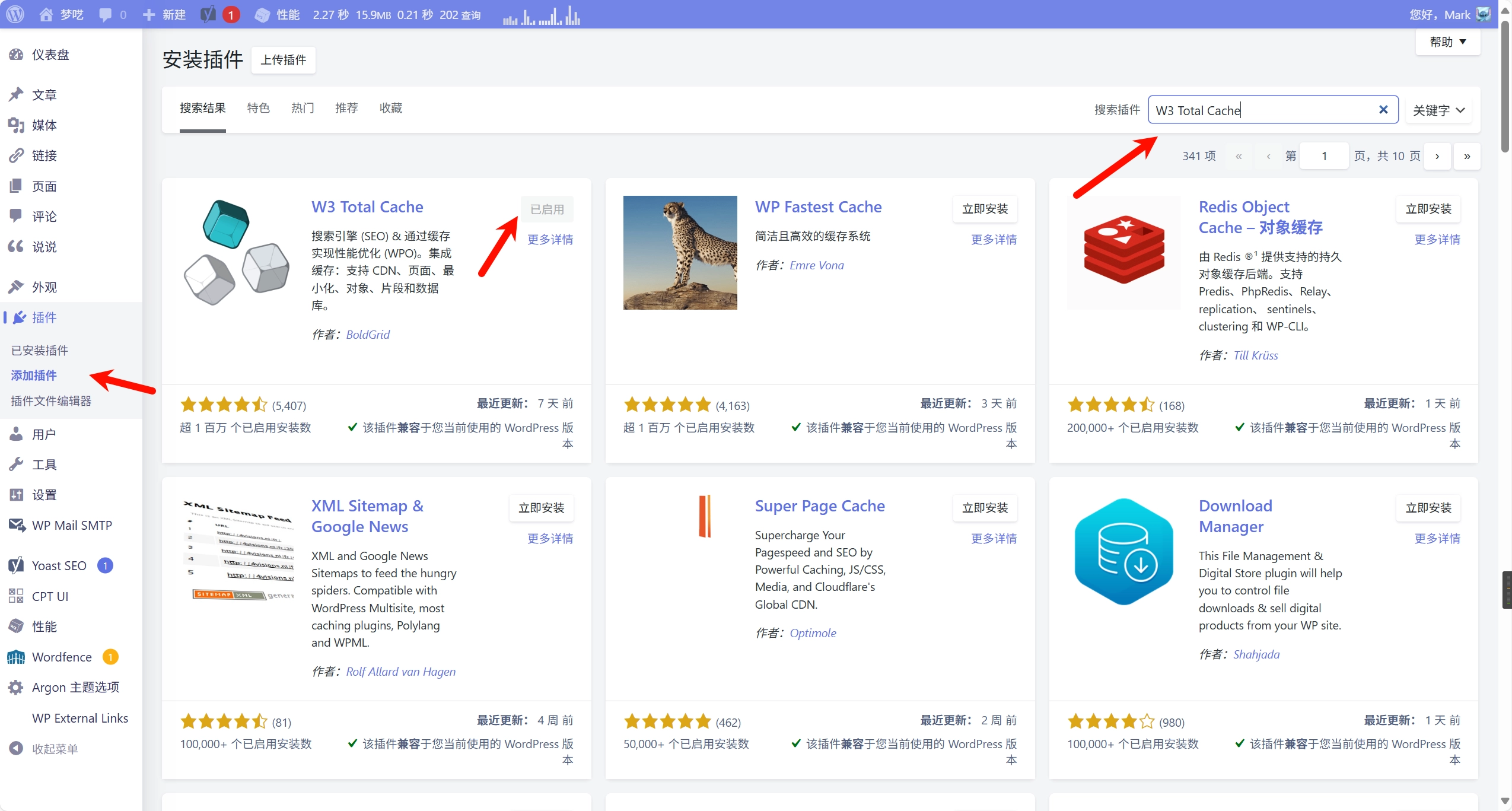This screenshot has height=811, width=1512.
Task: Switch to the 搜索结果 tab
Action: click(203, 108)
